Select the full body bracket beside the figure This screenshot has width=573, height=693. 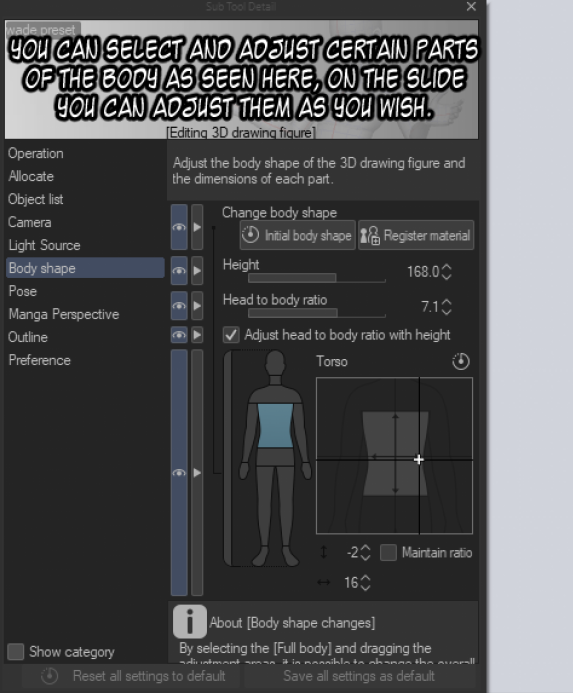[x=227, y=458]
